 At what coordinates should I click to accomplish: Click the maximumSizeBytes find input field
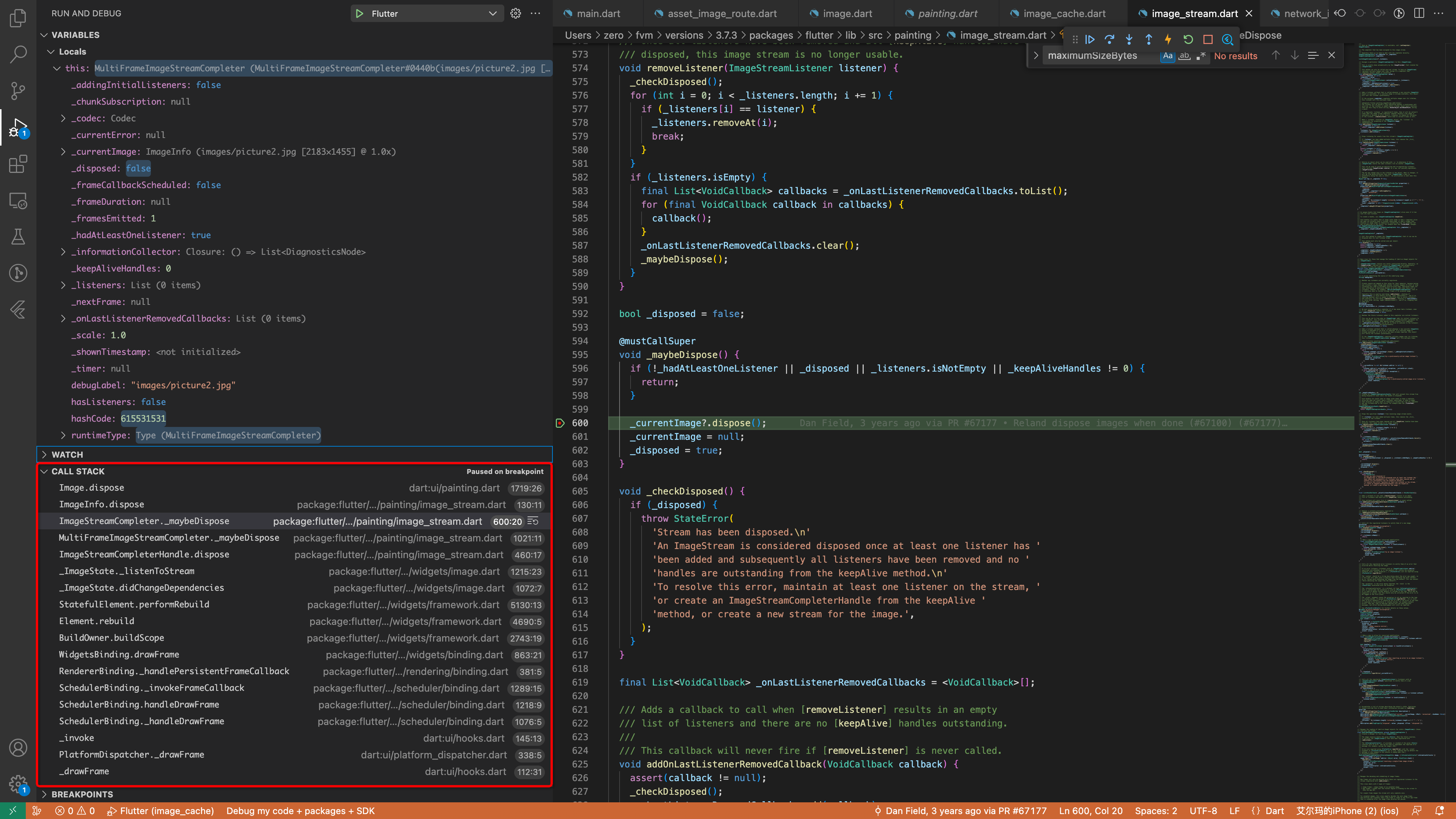tap(1097, 56)
